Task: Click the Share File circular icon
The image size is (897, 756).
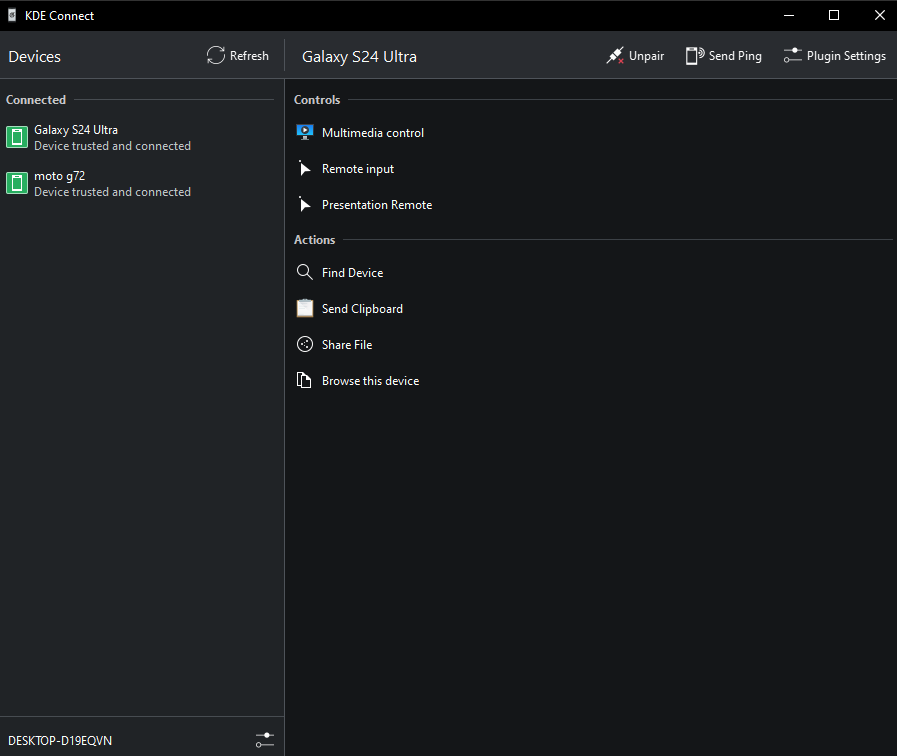Action: pyautogui.click(x=305, y=344)
